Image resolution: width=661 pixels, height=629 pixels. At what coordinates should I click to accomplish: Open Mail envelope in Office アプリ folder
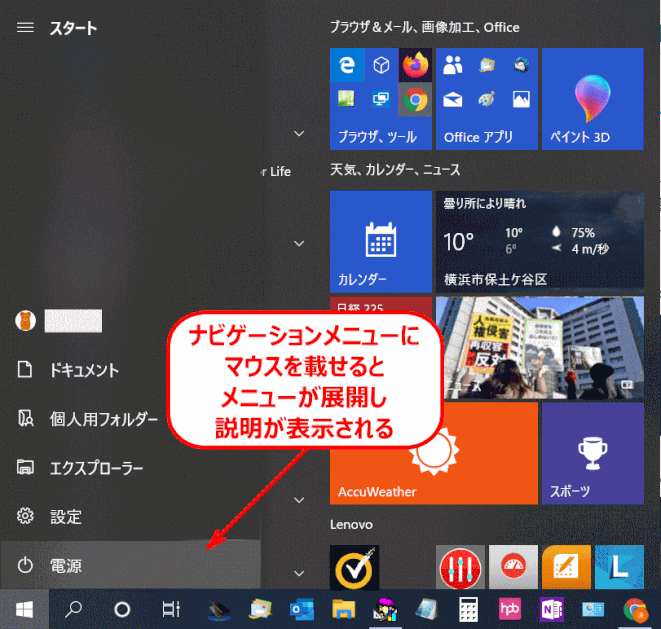click(x=452, y=99)
